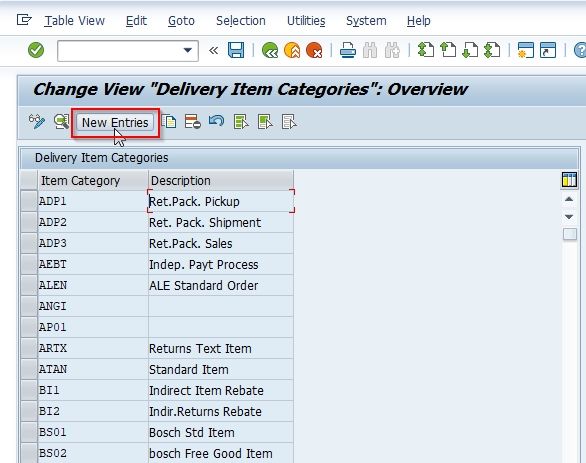Open the Utilities menu

[306, 21]
